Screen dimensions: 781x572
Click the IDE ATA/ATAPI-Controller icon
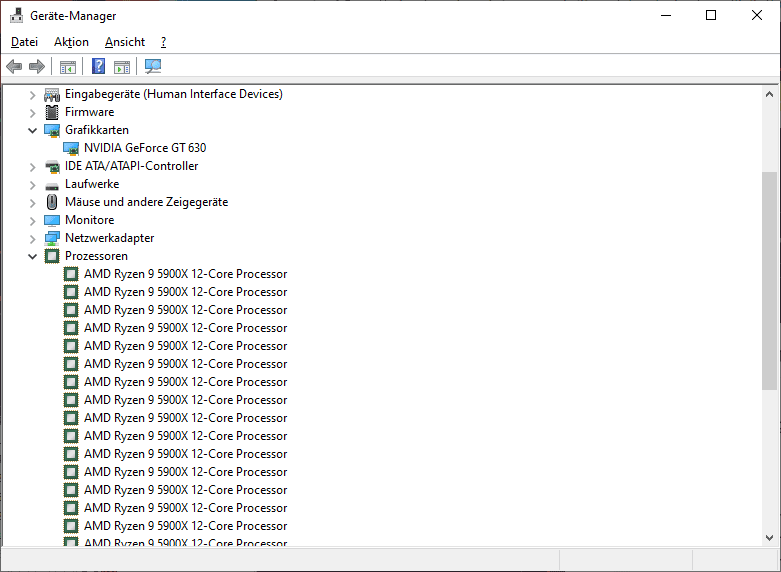pyautogui.click(x=52, y=166)
